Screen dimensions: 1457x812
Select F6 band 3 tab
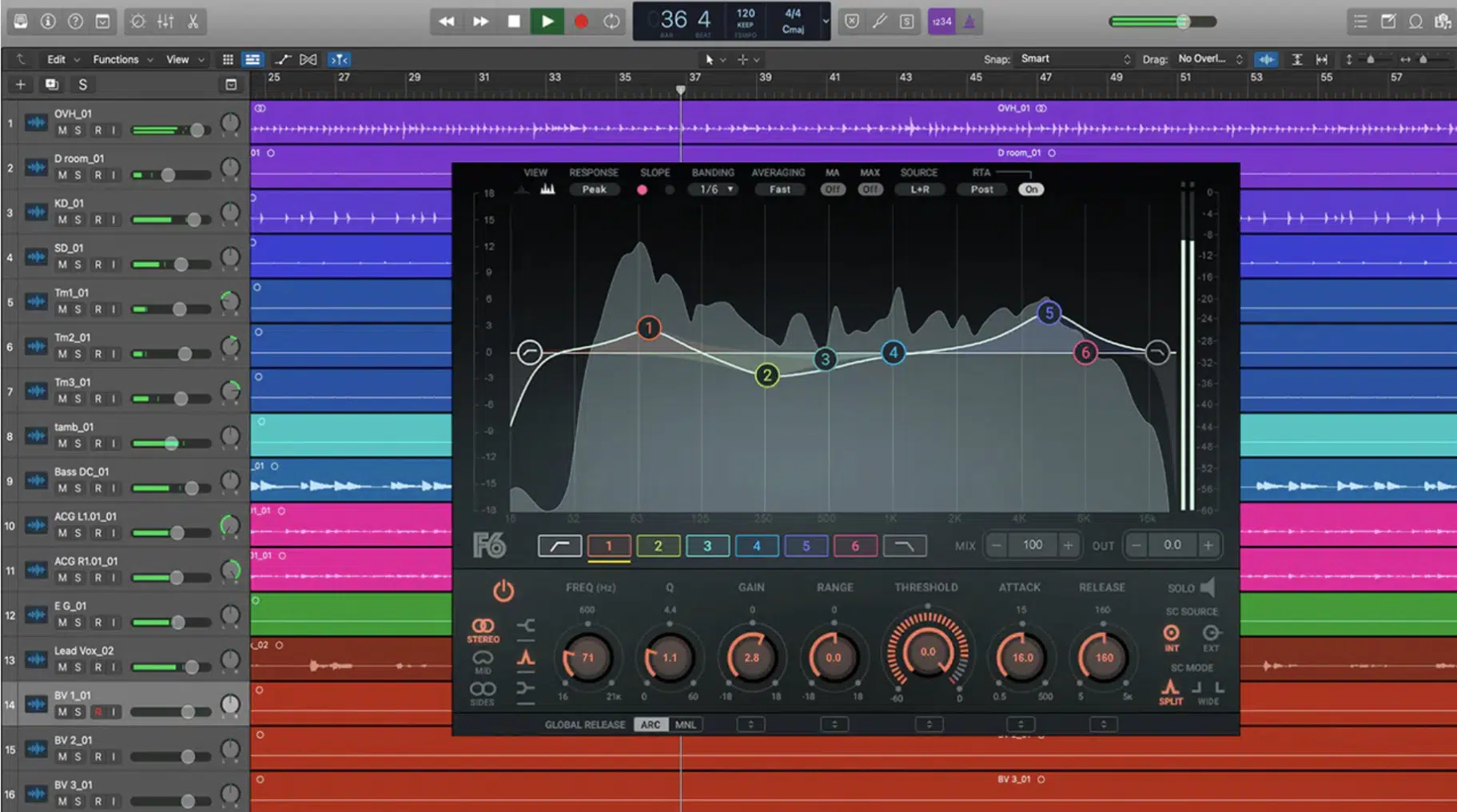(707, 546)
